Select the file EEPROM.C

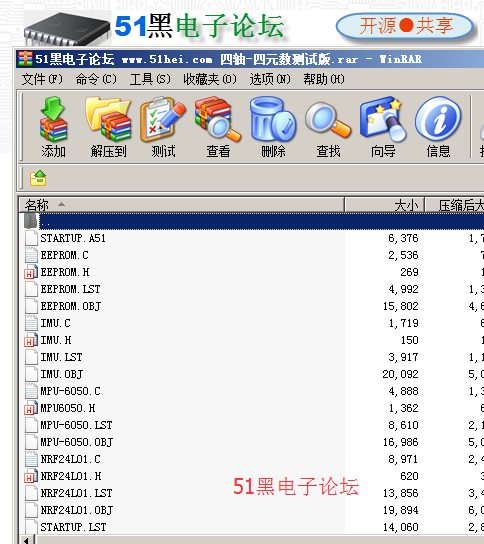pos(65,255)
